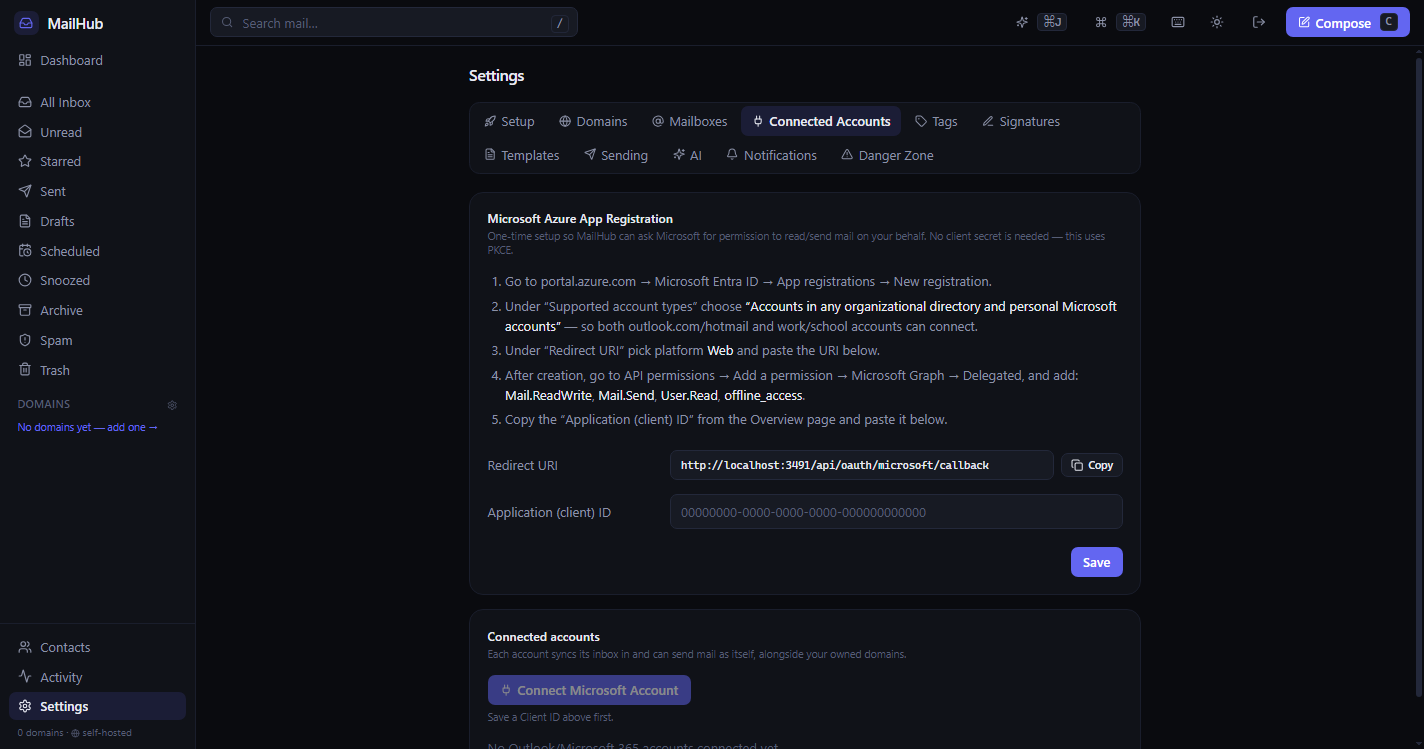Click the Domains section gear icon
Image resolution: width=1424 pixels, height=749 pixels.
point(172,405)
